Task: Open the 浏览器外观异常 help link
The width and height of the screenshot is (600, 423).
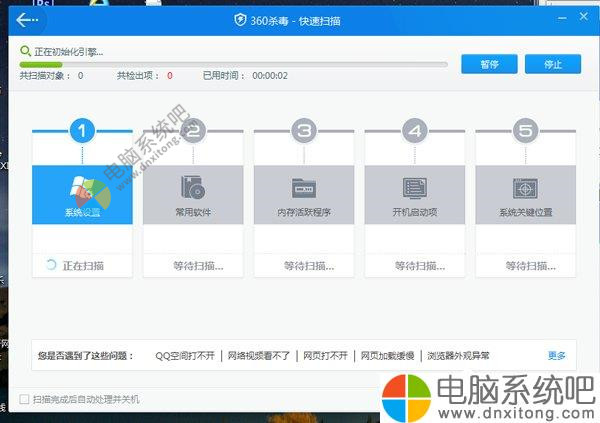Action: pyautogui.click(x=458, y=356)
